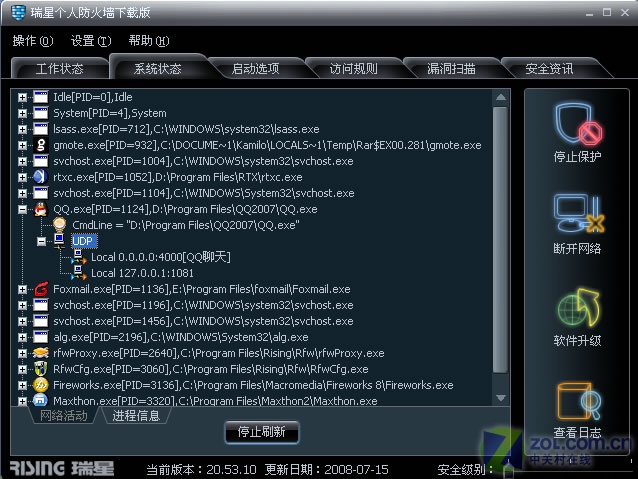Click the alg.exe process window icon

(x=41, y=337)
